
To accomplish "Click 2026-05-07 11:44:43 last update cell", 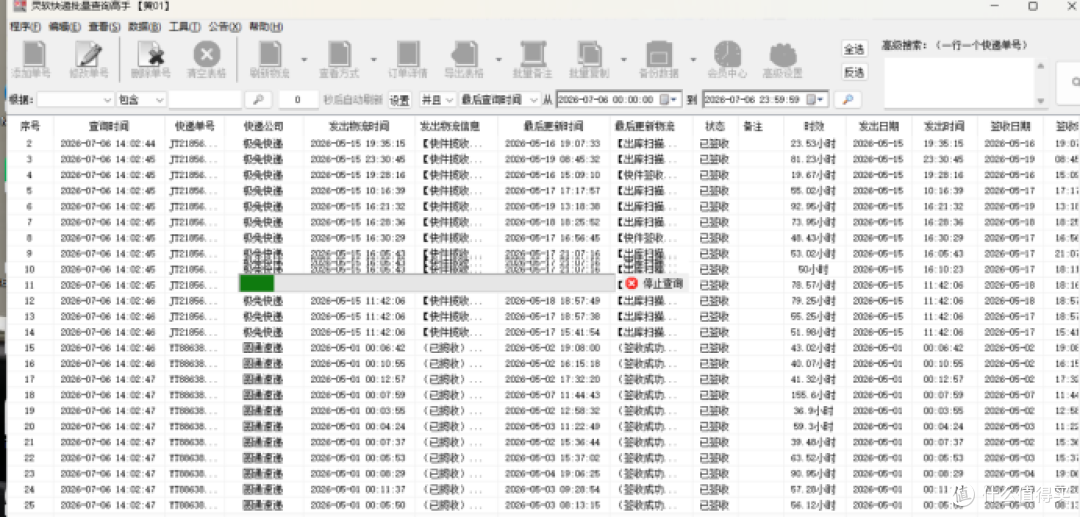I will point(552,395).
